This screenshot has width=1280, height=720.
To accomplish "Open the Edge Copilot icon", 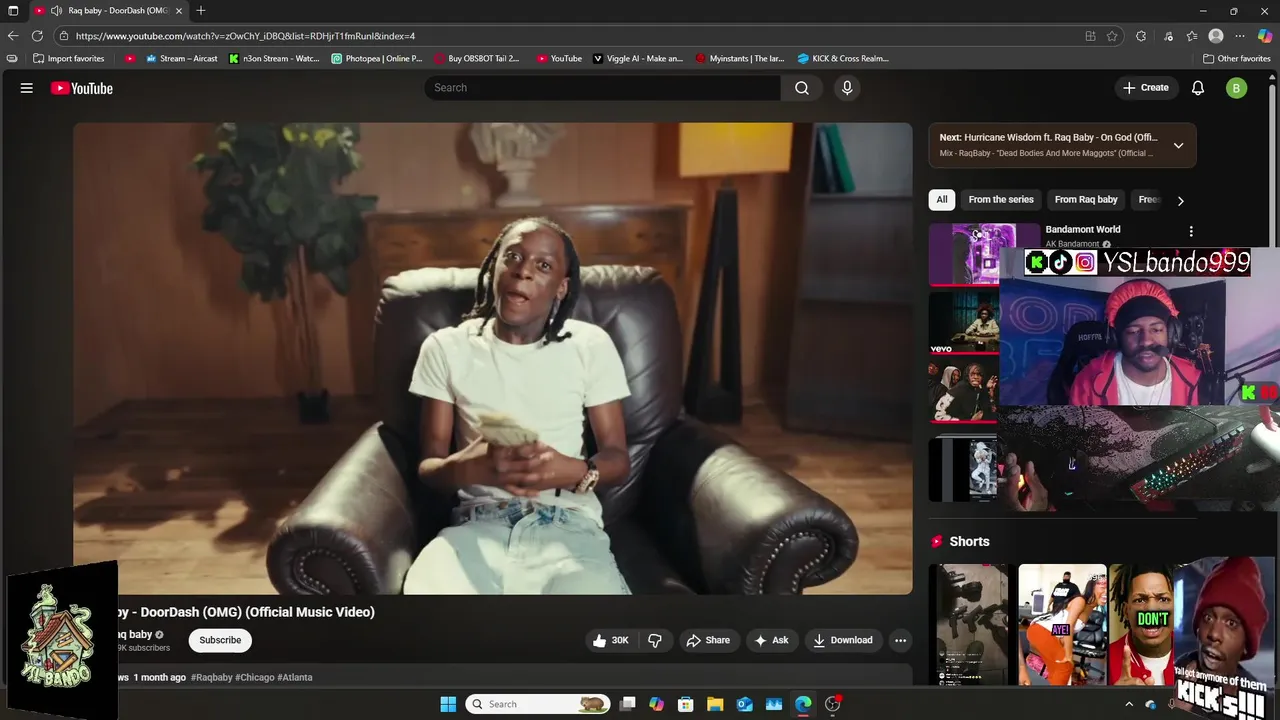I will click(1265, 36).
